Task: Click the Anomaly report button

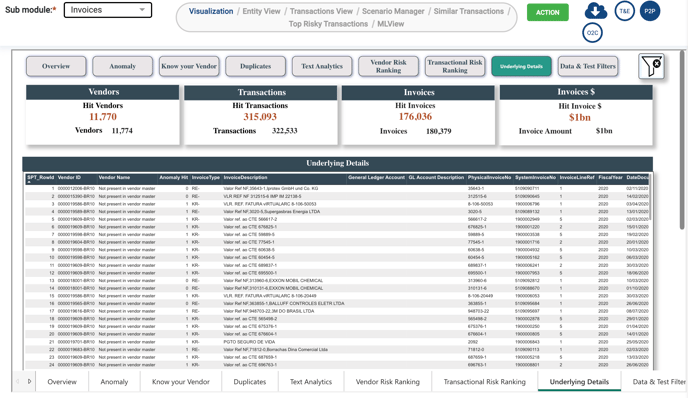Action: click(122, 66)
